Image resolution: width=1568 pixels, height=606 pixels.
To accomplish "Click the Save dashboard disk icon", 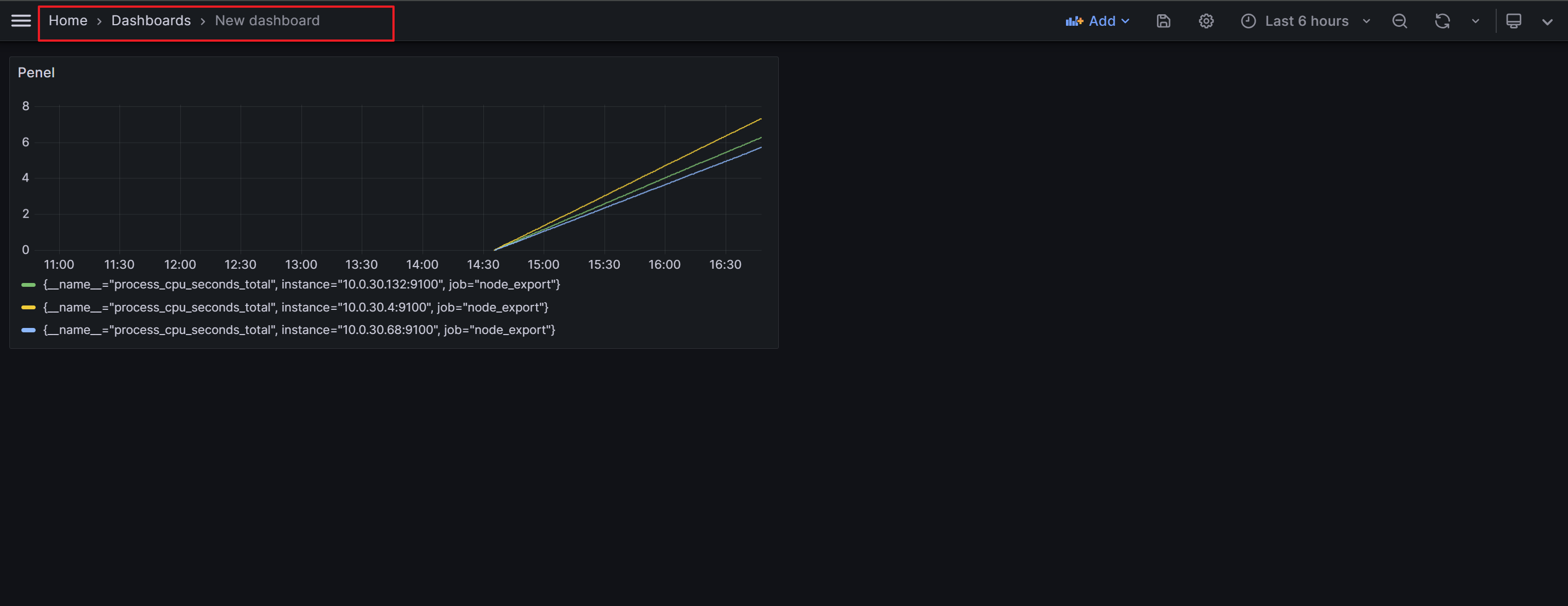I will click(1163, 21).
